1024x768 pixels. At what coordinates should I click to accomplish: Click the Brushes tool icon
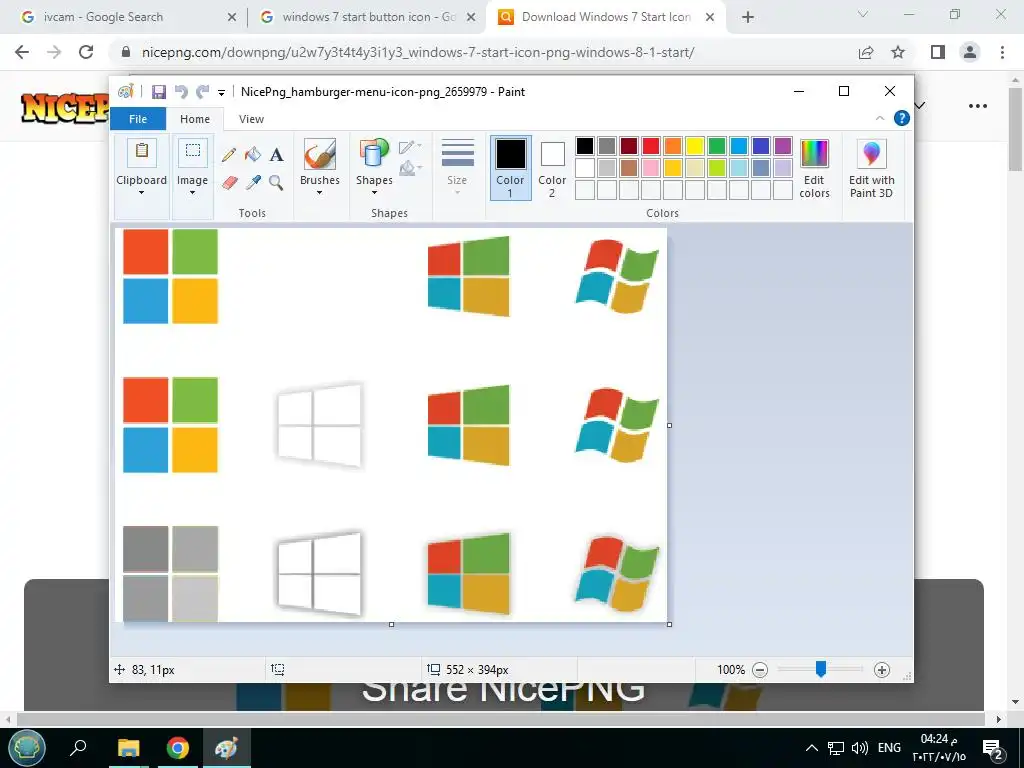click(320, 154)
